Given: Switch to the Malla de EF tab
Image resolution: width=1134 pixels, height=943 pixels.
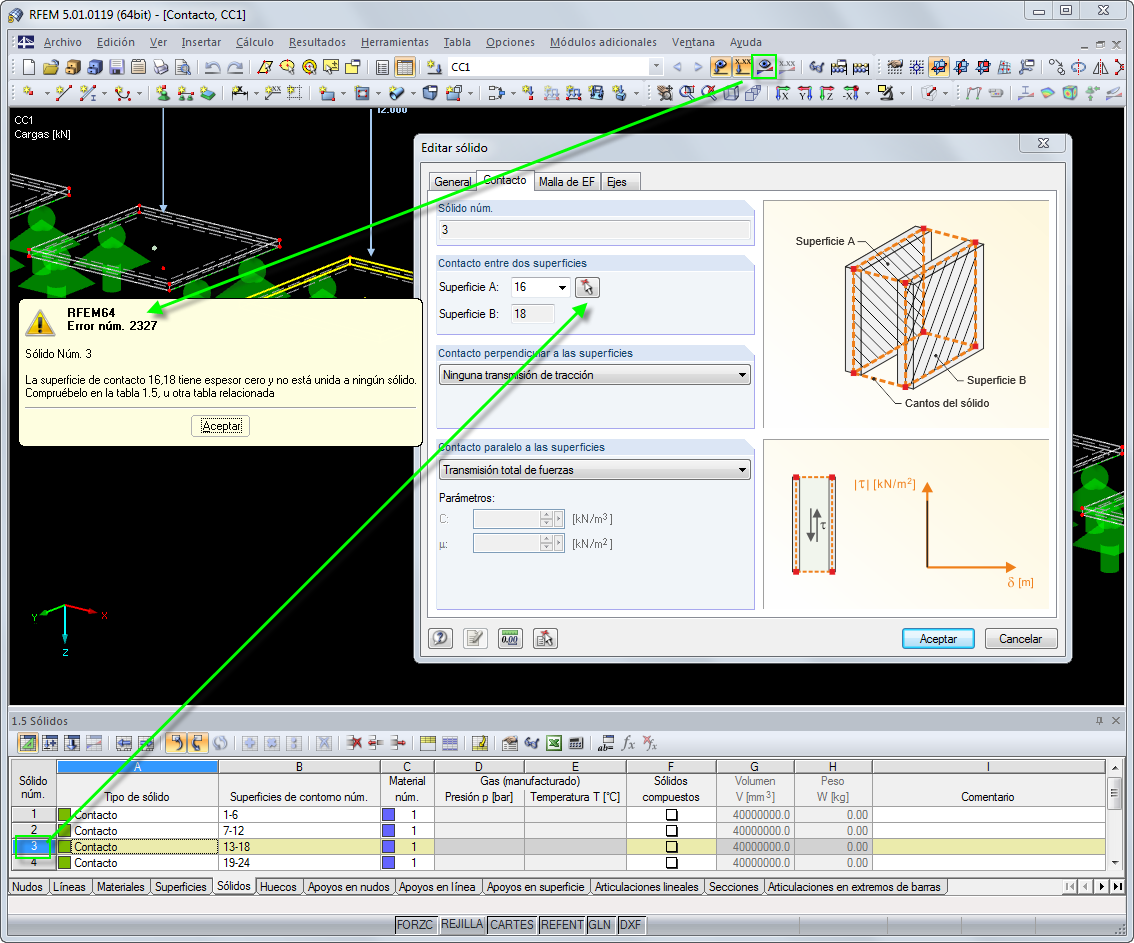Looking at the screenshot, I should [566, 182].
